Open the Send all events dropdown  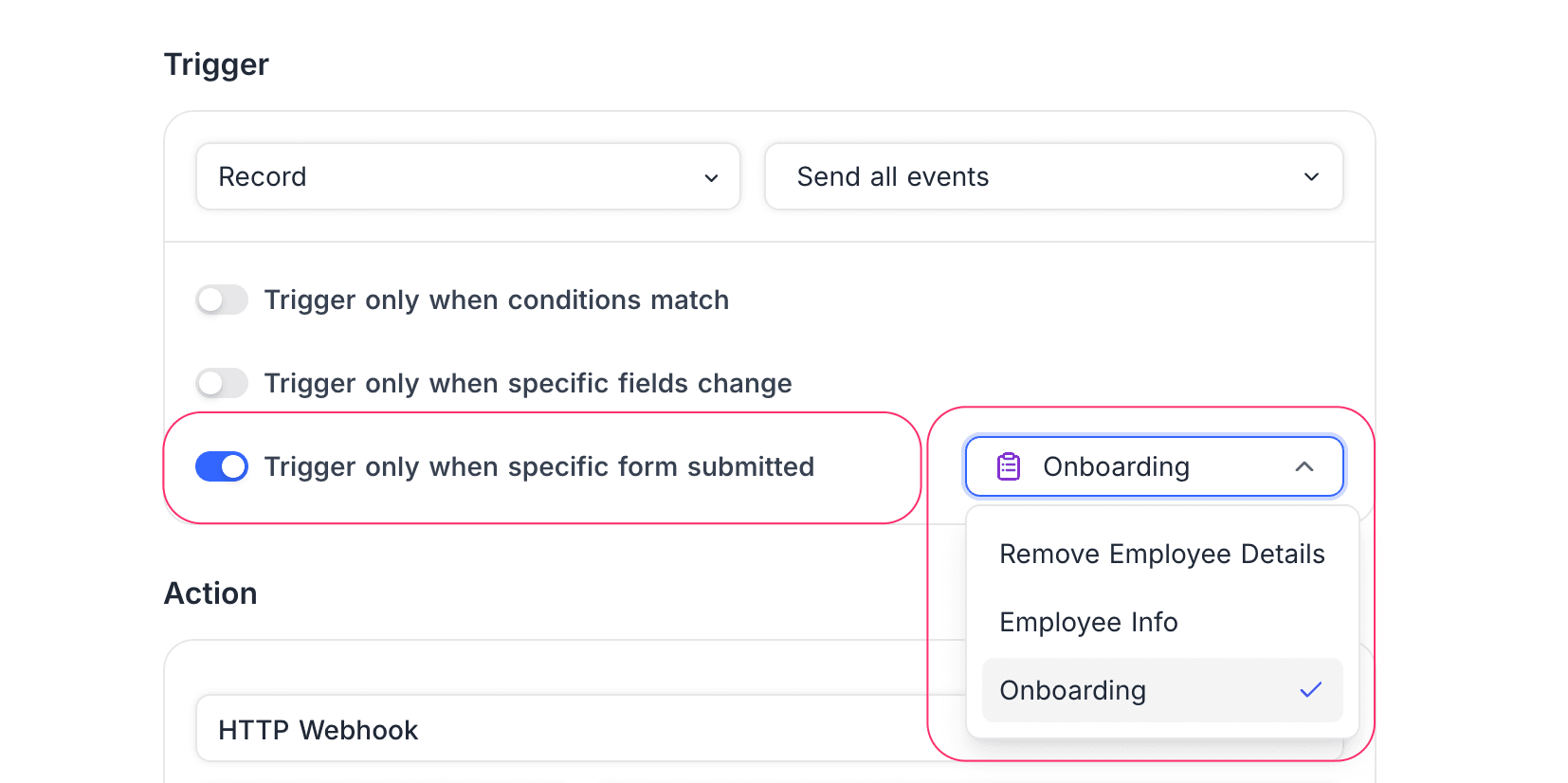click(x=1052, y=176)
